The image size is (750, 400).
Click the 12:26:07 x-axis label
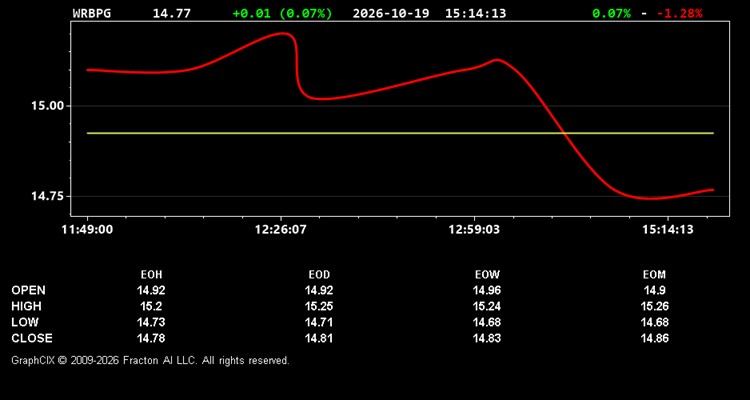pos(280,230)
